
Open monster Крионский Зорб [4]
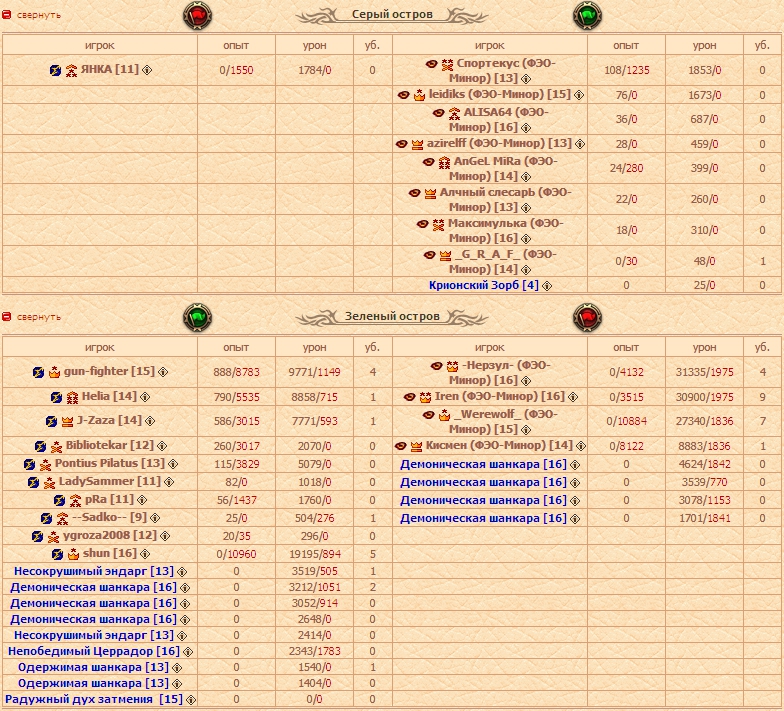point(484,285)
